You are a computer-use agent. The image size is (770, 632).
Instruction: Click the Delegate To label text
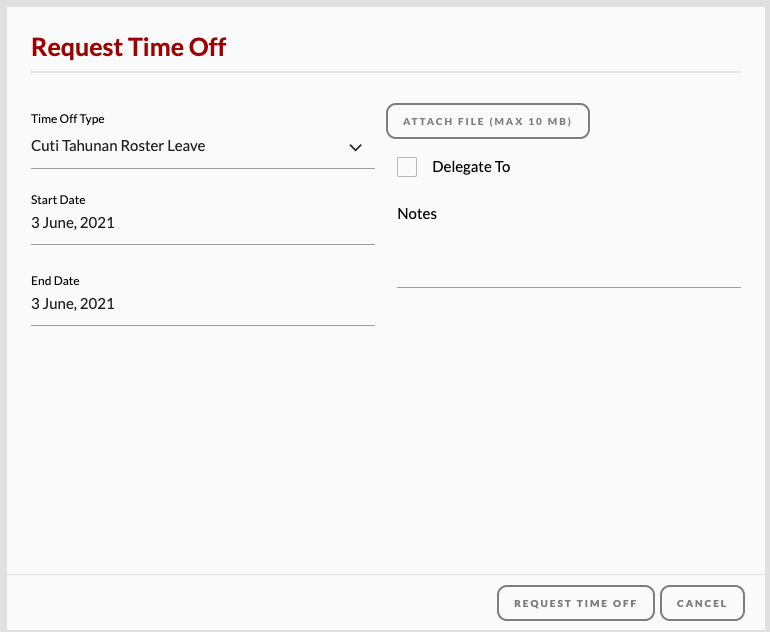click(x=471, y=167)
